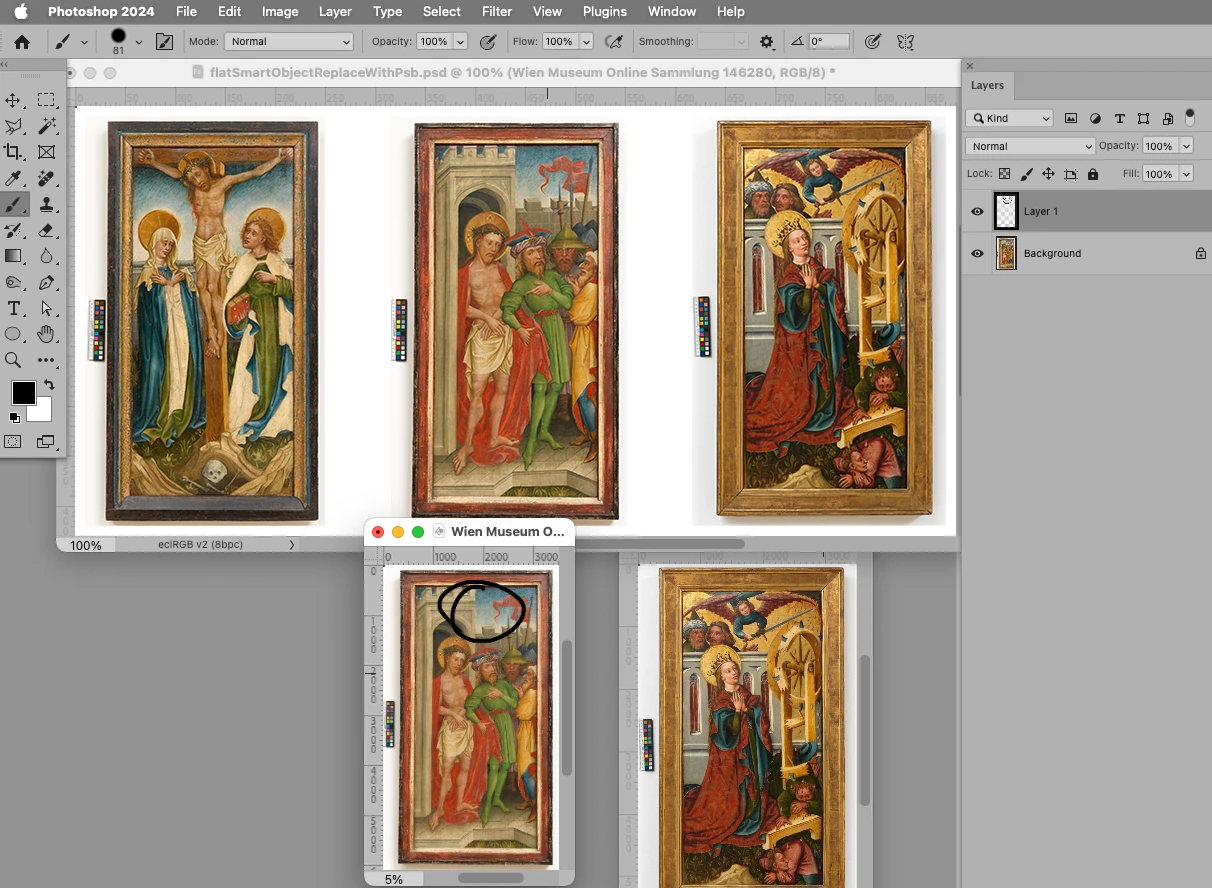The height and width of the screenshot is (888, 1212).
Task: Select the Path Selection tool
Action: [x=46, y=308]
